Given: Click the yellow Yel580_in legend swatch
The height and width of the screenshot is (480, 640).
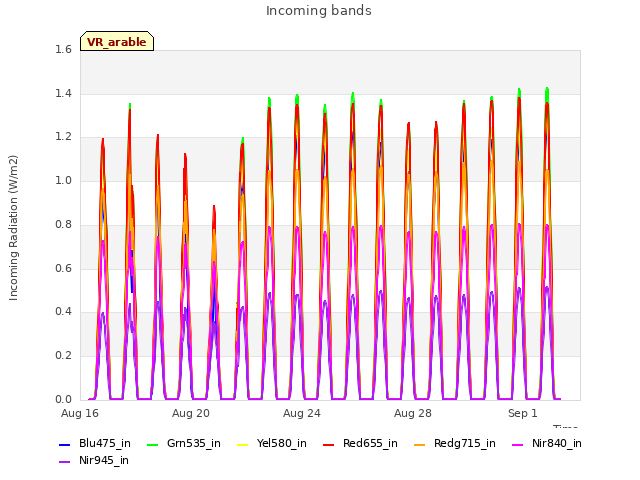Looking at the screenshot, I should point(242,444).
